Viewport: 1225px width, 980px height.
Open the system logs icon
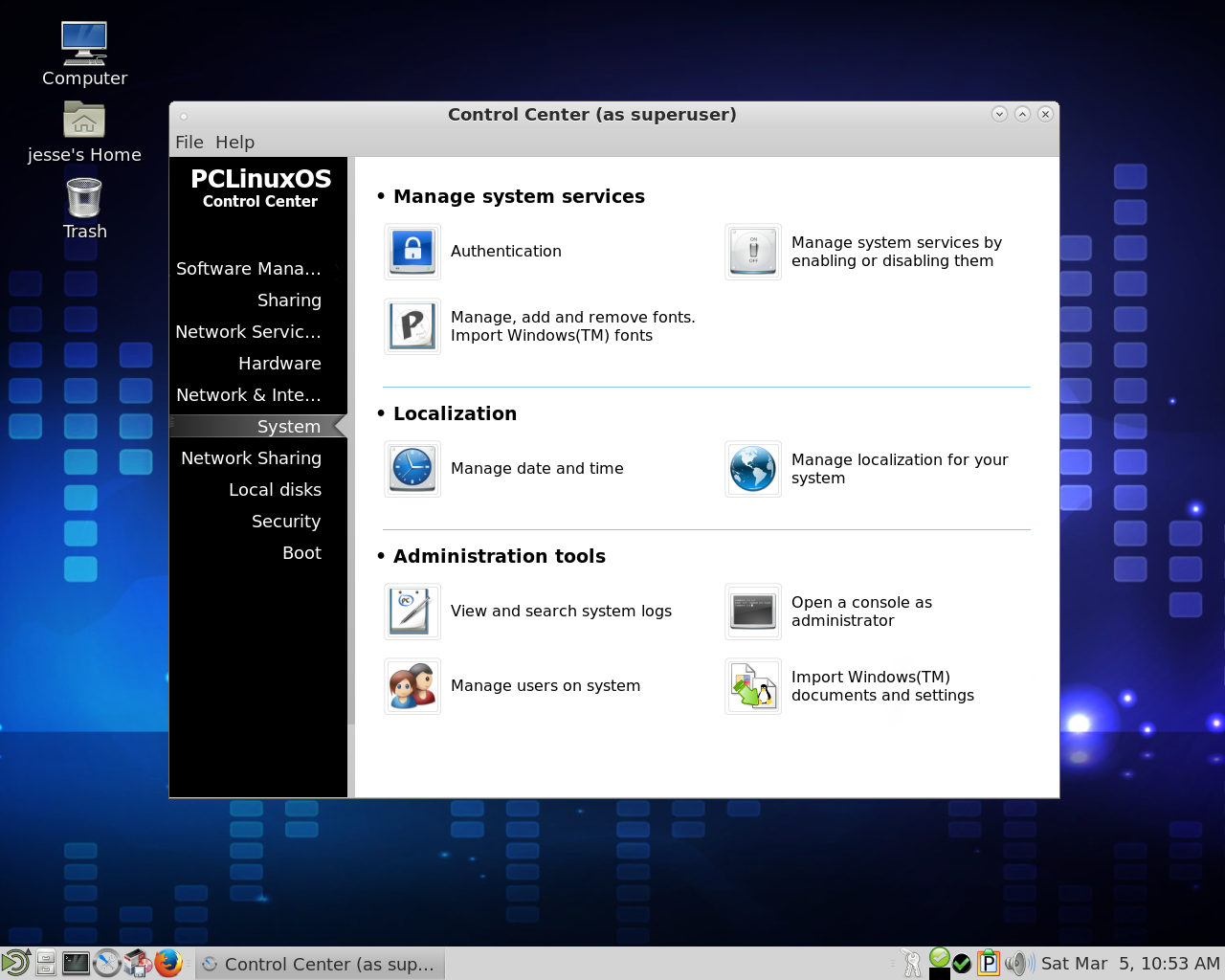tap(412, 612)
